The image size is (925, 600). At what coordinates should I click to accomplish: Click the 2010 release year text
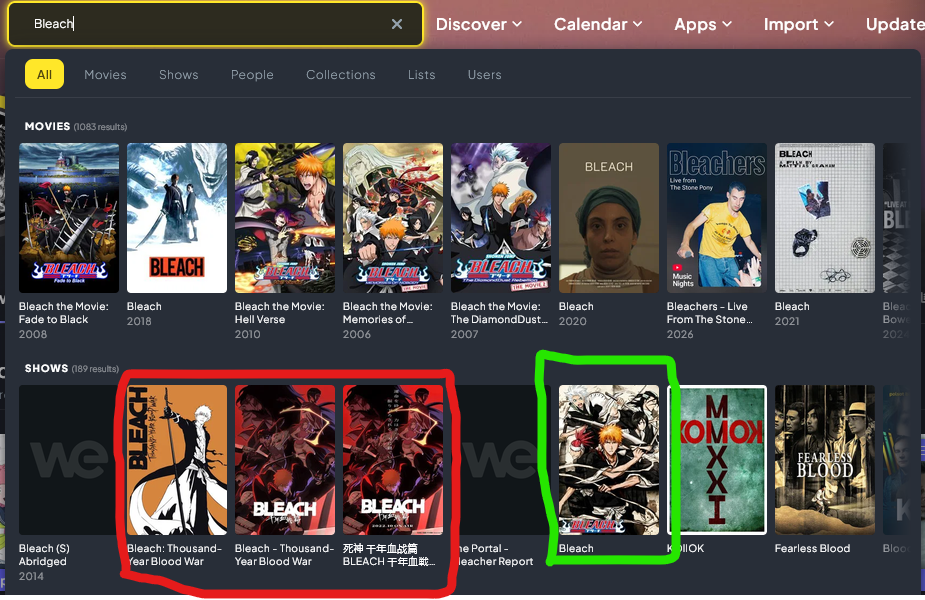[x=248, y=334]
